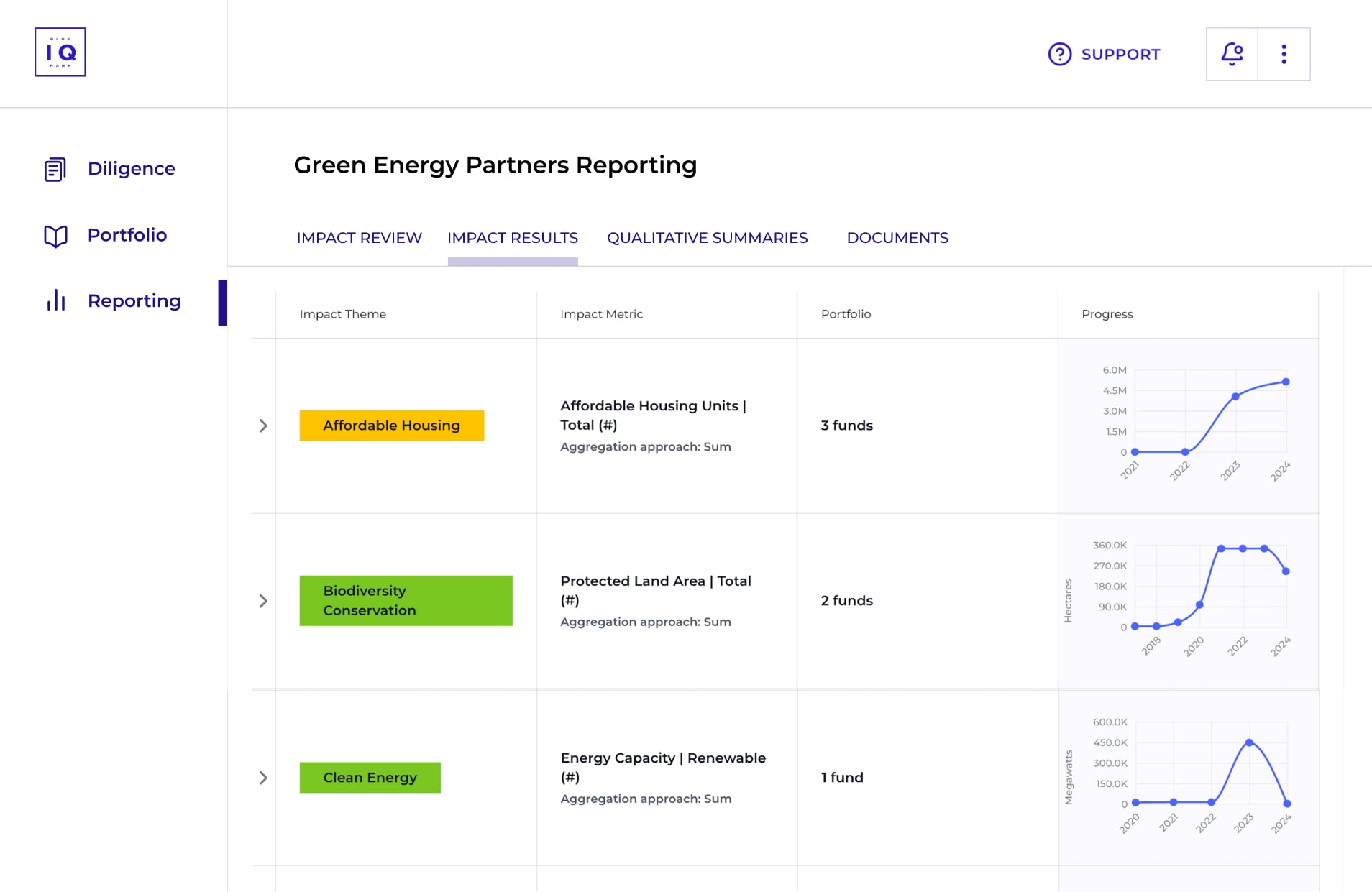Select the Portfolio book icon

click(x=55, y=236)
